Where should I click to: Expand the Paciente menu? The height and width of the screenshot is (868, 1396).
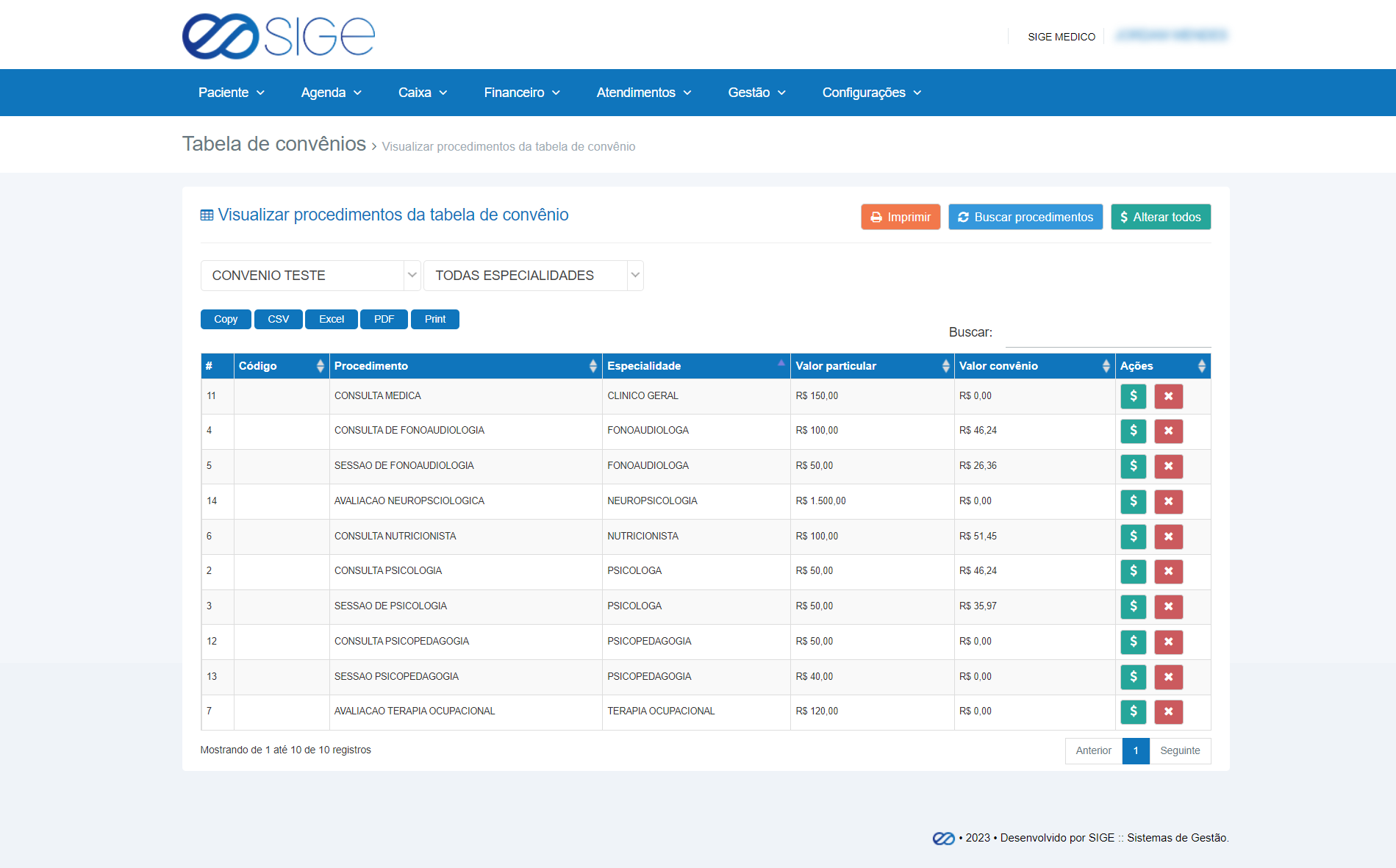point(232,93)
